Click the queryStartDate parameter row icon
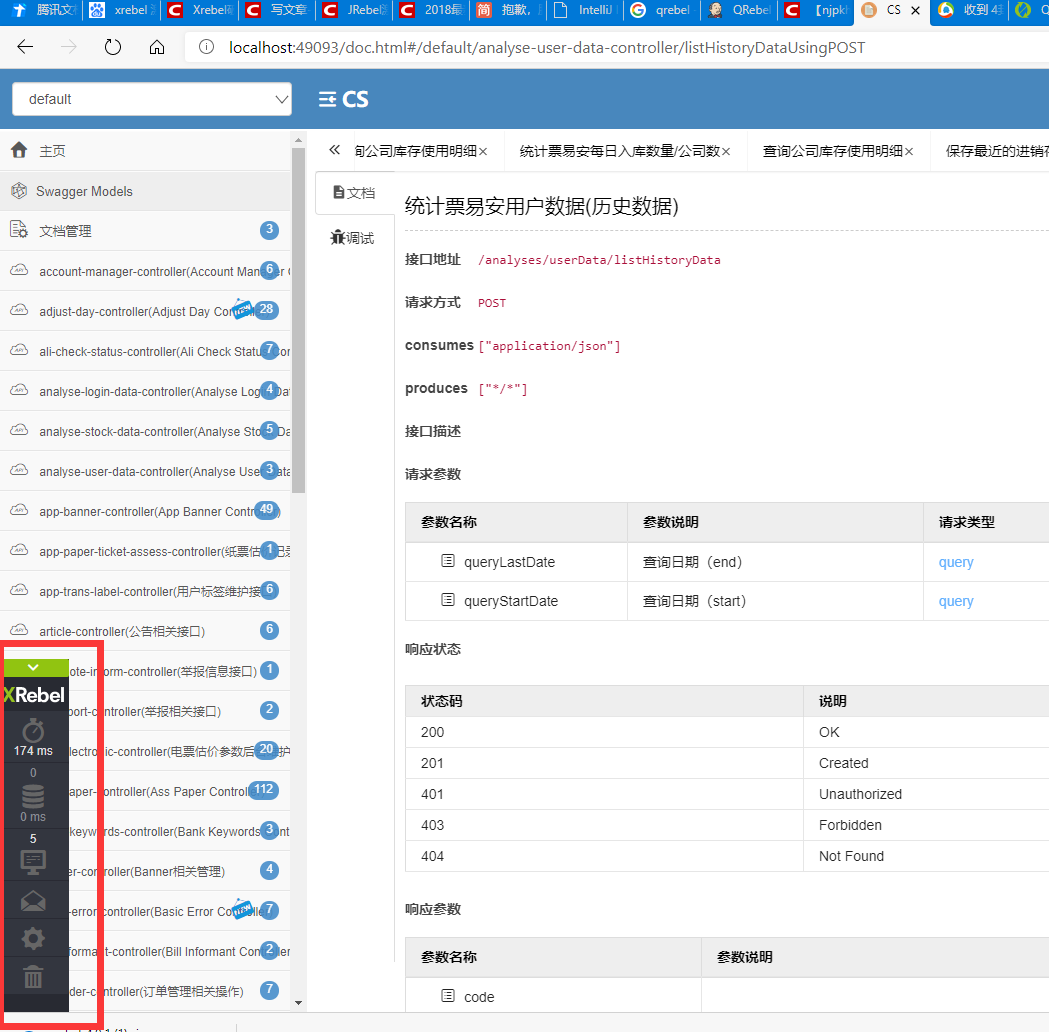 (x=448, y=599)
